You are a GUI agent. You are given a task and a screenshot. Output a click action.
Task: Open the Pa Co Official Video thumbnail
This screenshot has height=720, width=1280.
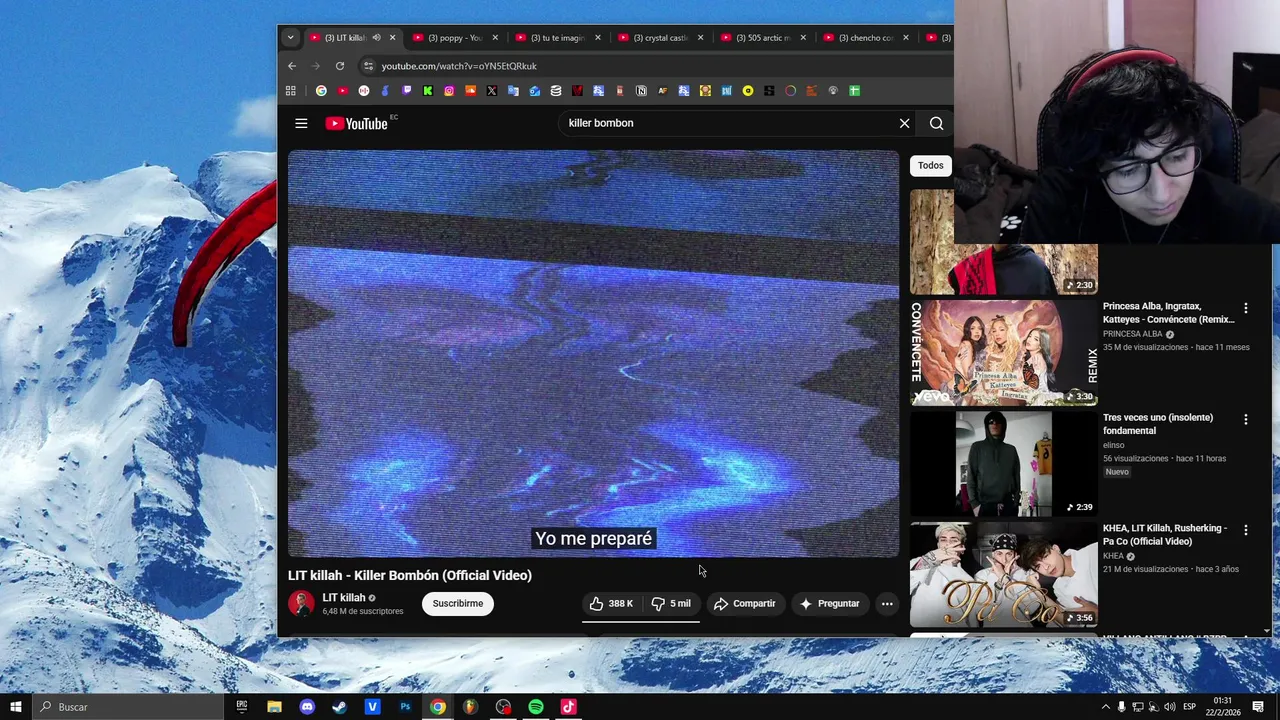(x=1003, y=575)
